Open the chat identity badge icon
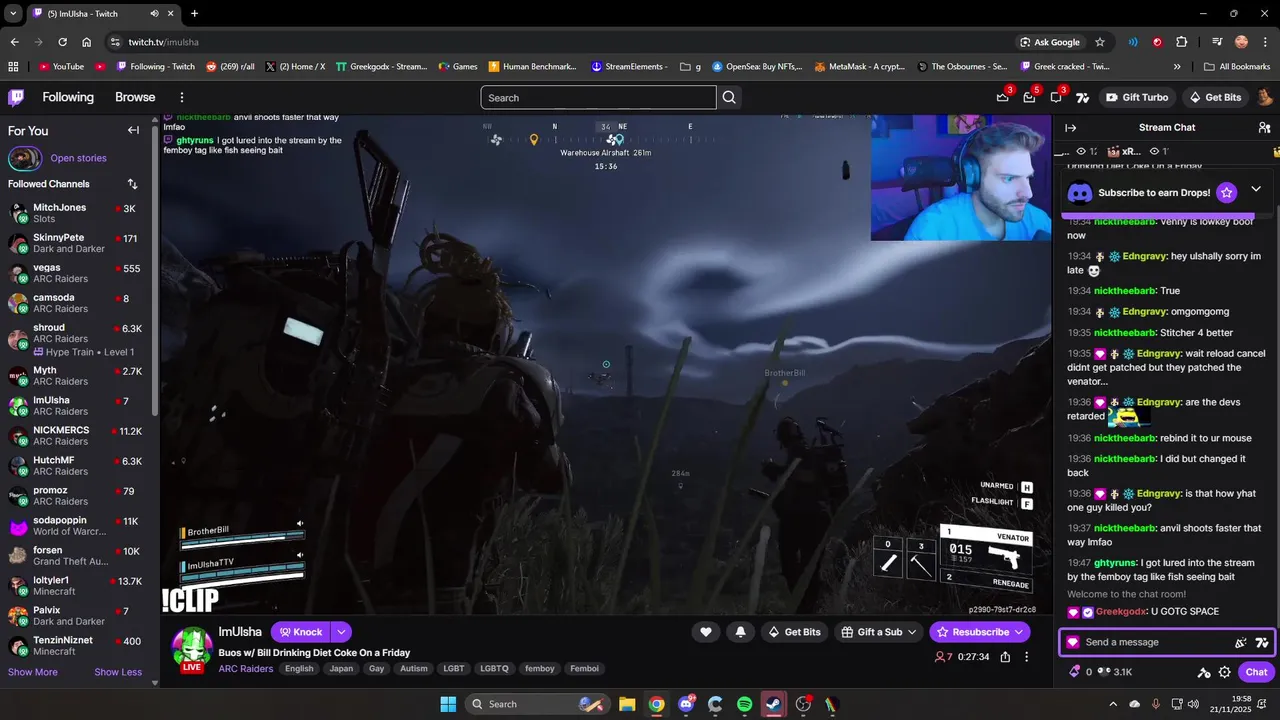This screenshot has width=1280, height=720. (1073, 642)
